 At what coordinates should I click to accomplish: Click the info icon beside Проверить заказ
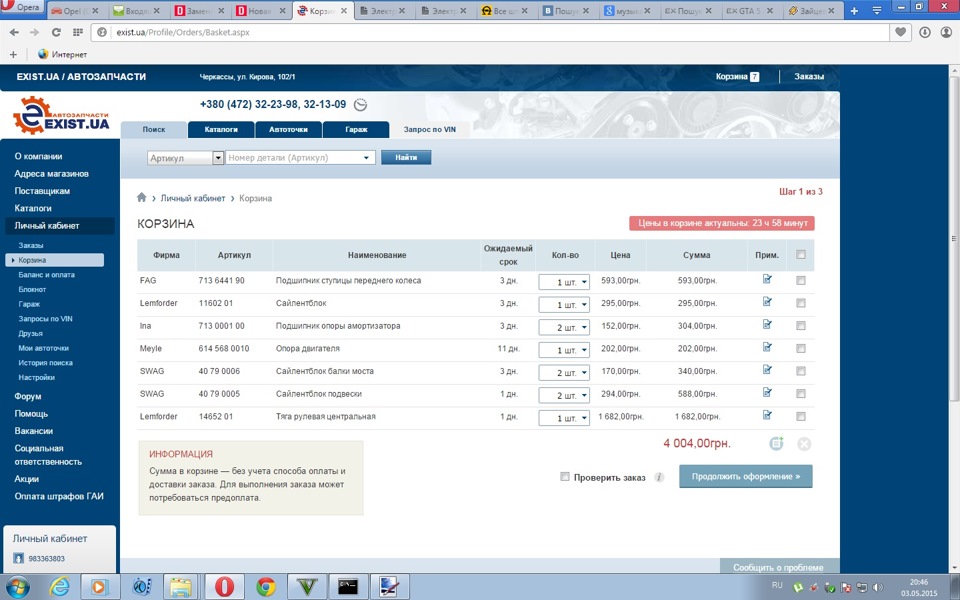(659, 478)
